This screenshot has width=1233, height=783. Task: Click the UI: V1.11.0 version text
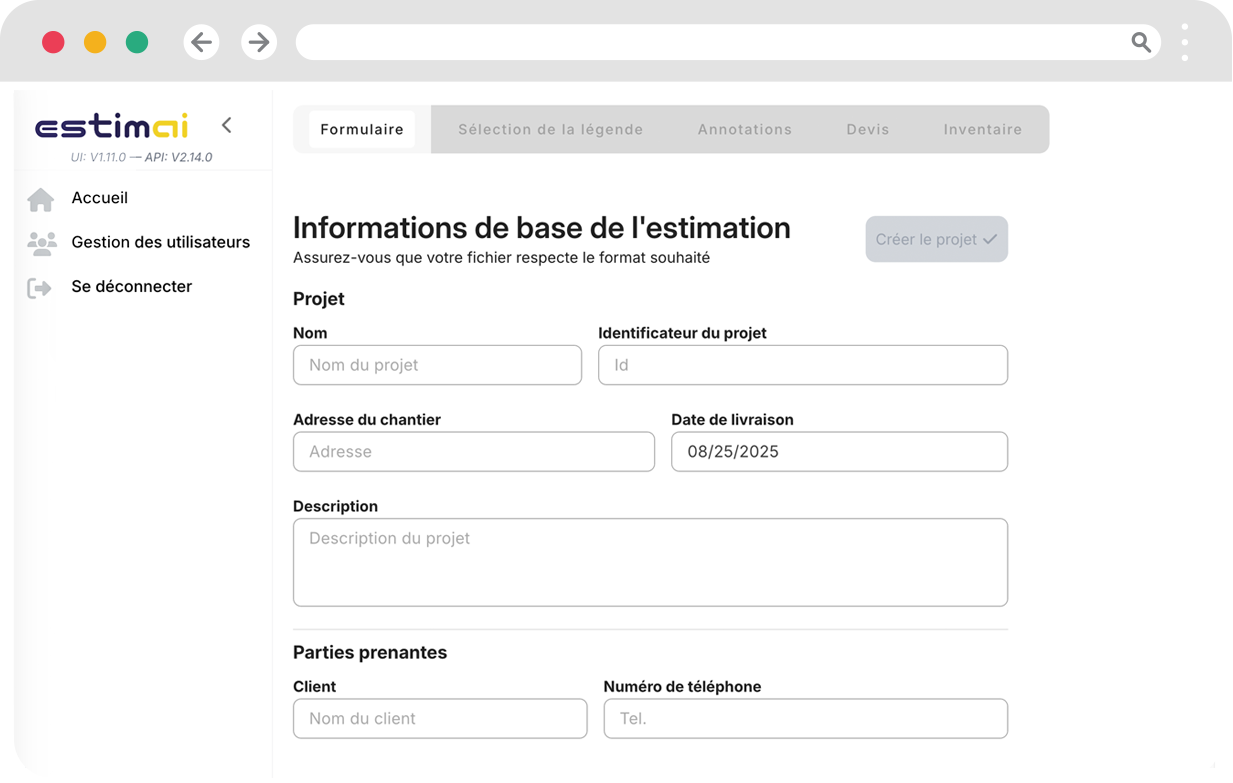pos(98,157)
